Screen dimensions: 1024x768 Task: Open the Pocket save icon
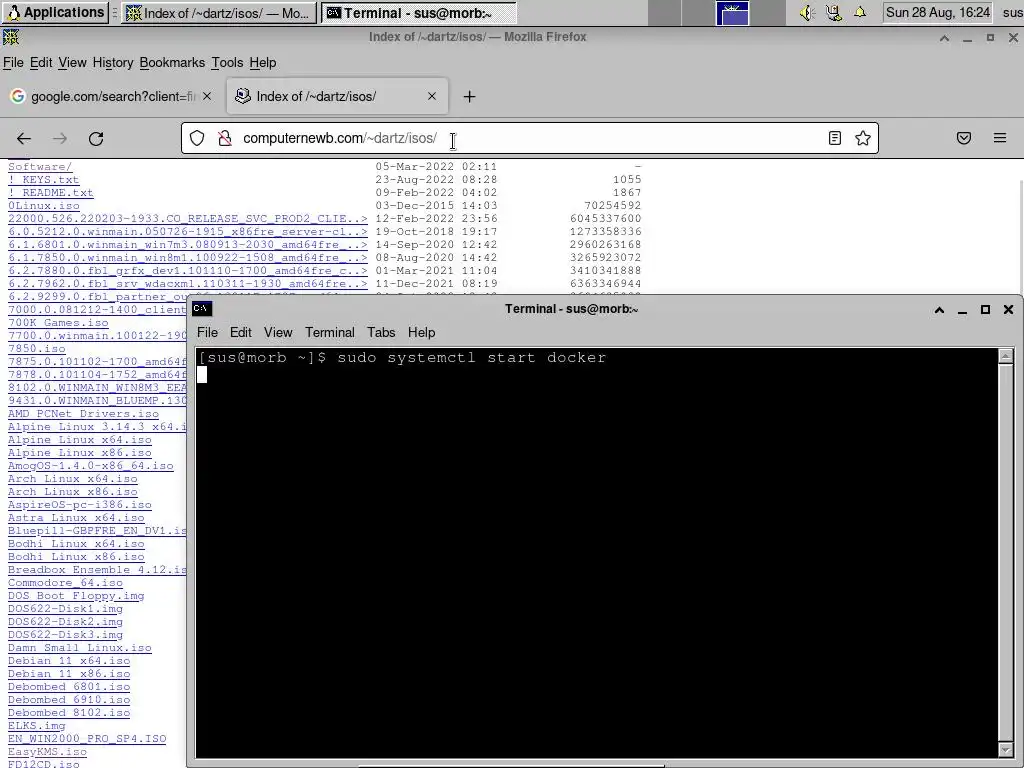[x=964, y=138]
